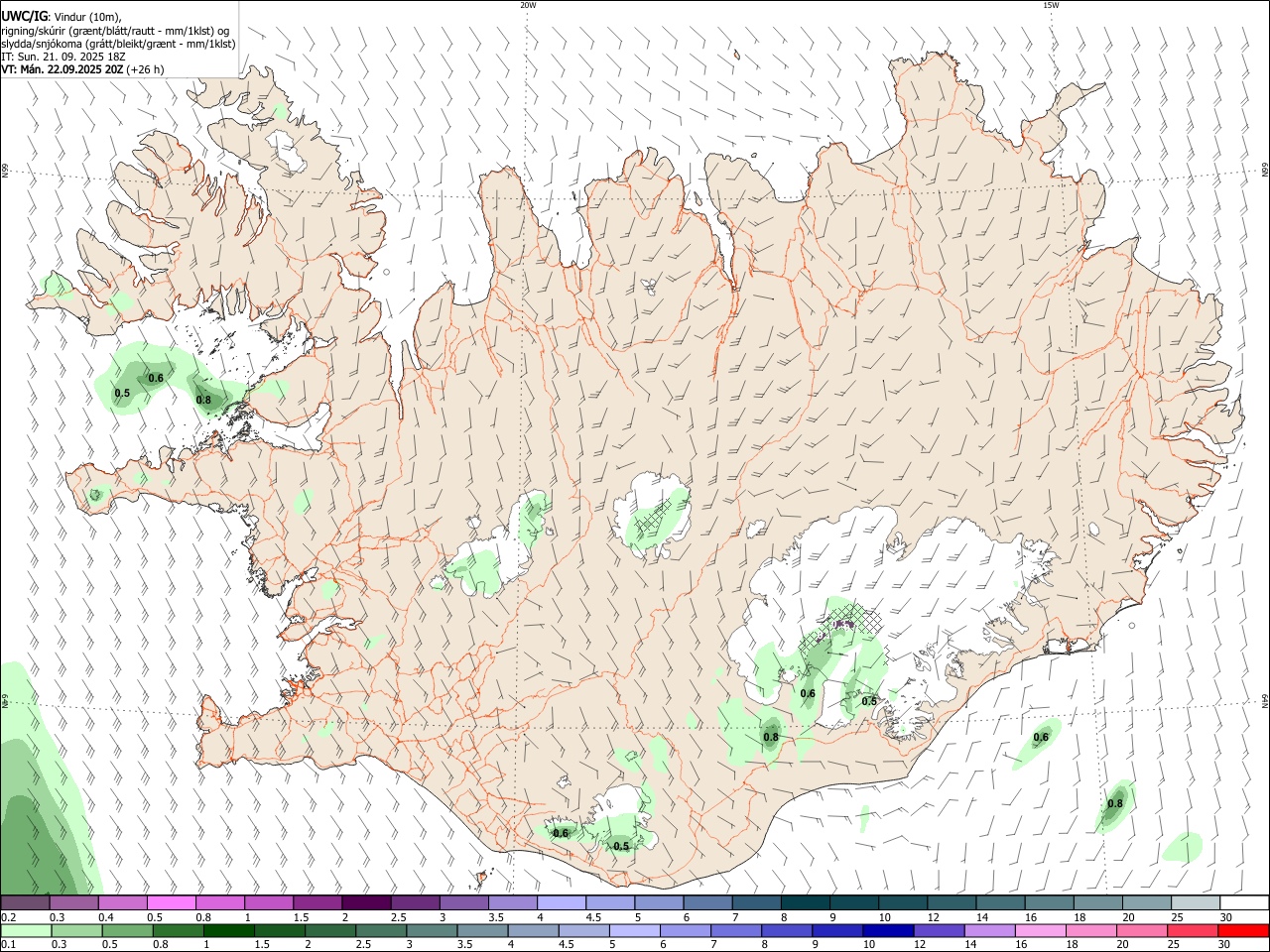
Task: Click the 0.5 value off the Westfjords coast
Action: point(122,394)
